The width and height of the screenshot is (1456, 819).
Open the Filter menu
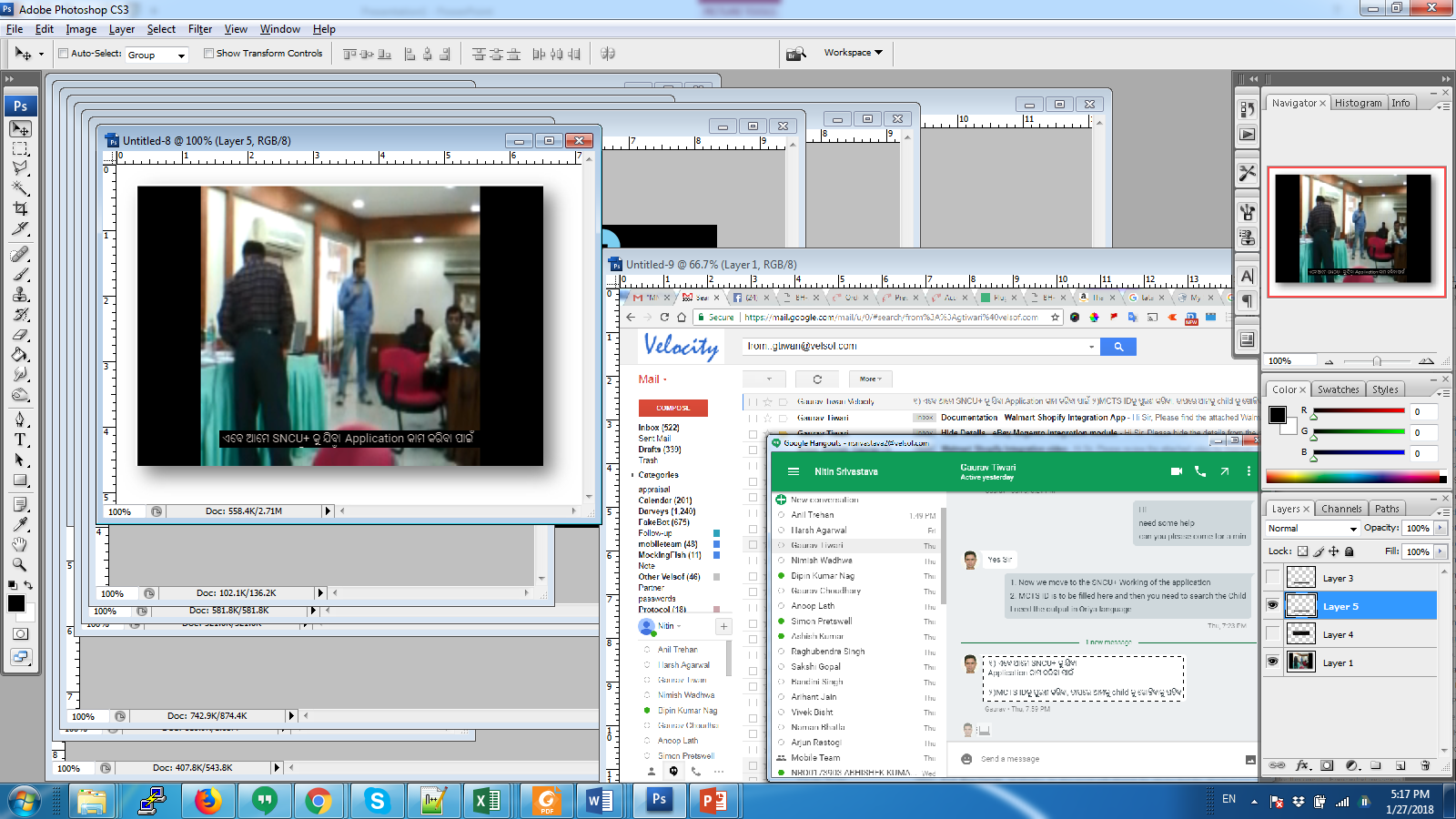pyautogui.click(x=199, y=28)
